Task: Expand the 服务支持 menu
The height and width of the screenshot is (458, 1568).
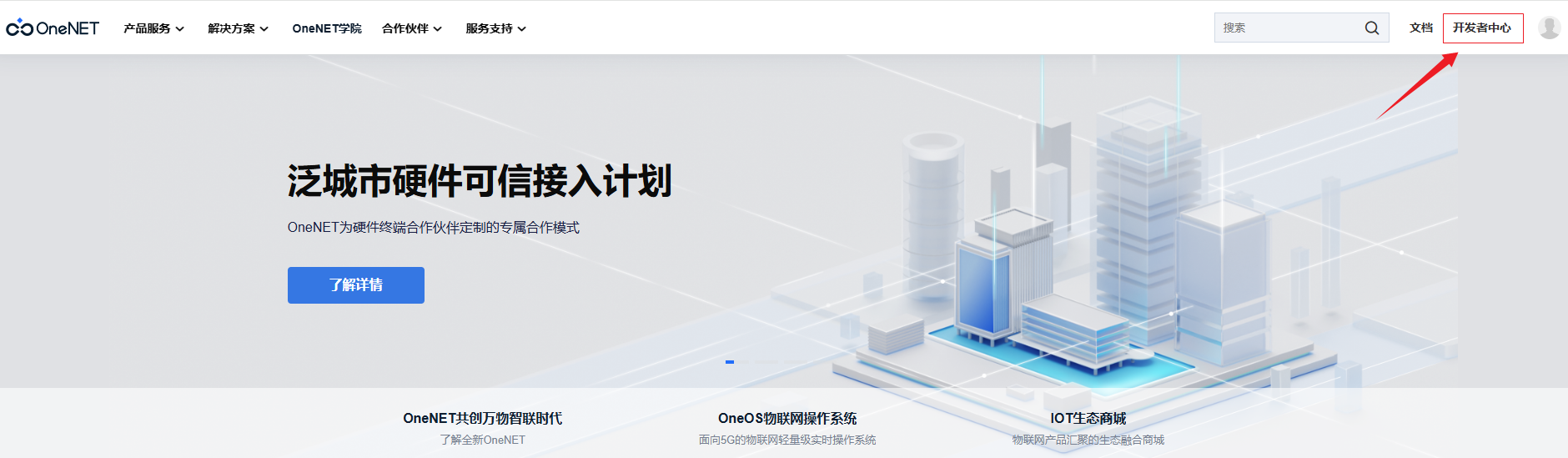Action: click(x=496, y=28)
